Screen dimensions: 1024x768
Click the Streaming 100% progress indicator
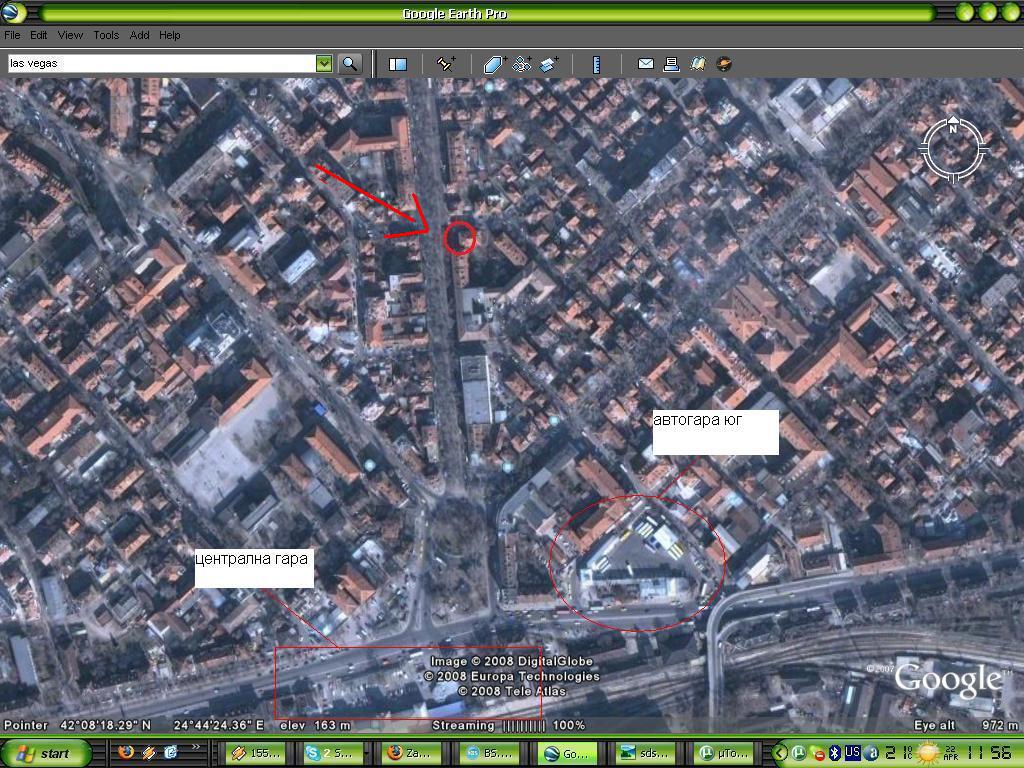pyautogui.click(x=509, y=725)
